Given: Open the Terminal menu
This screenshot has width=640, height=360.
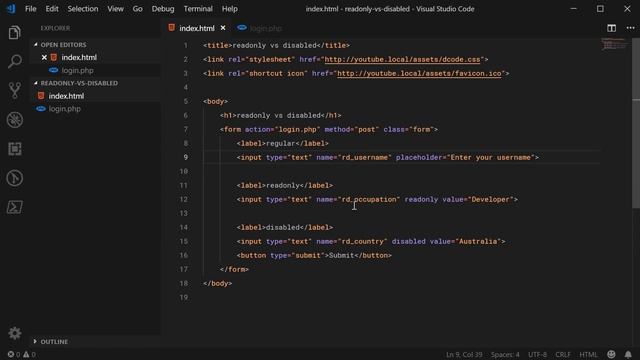Looking at the screenshot, I should [198, 9].
